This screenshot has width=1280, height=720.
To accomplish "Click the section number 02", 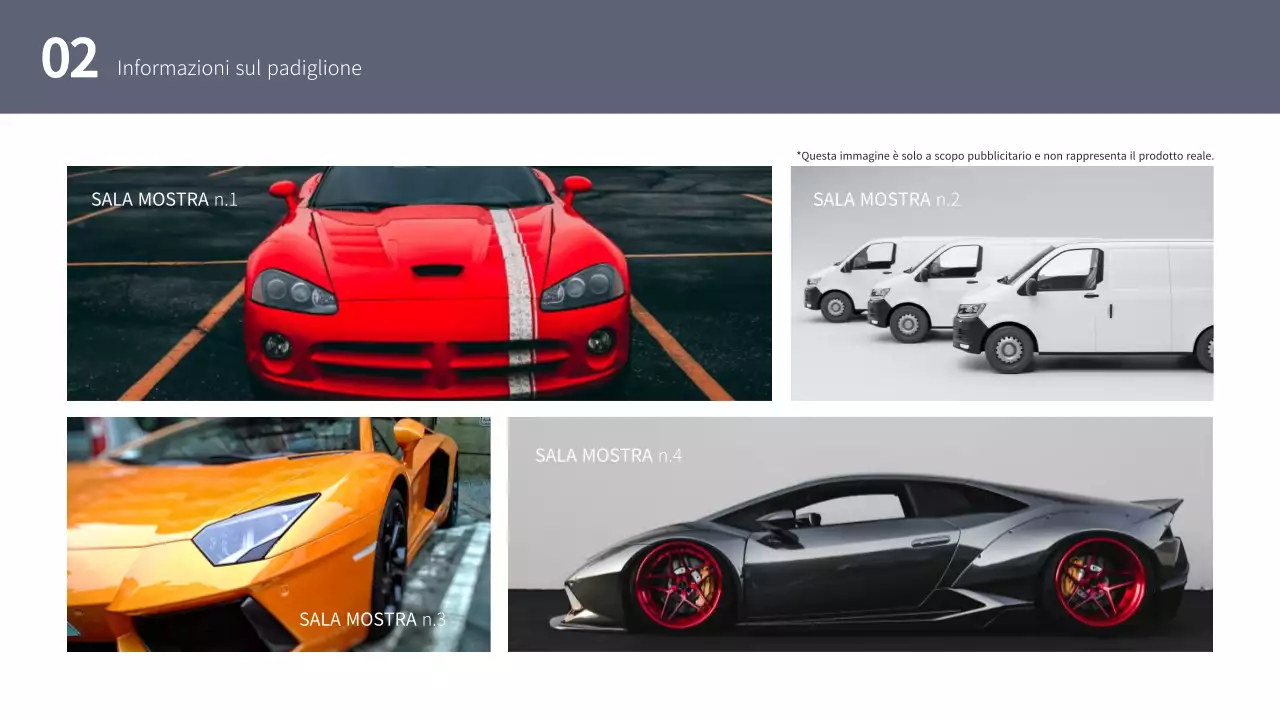I will click(70, 57).
